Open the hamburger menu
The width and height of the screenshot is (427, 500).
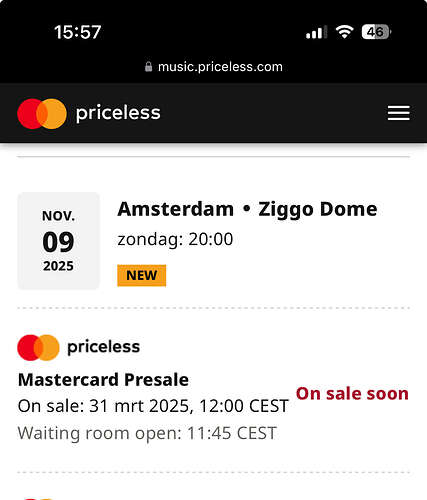point(399,113)
